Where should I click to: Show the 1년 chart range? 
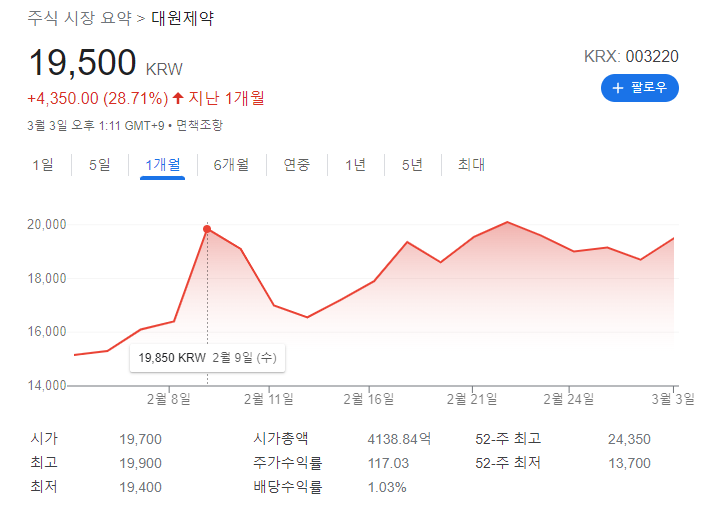click(x=356, y=165)
